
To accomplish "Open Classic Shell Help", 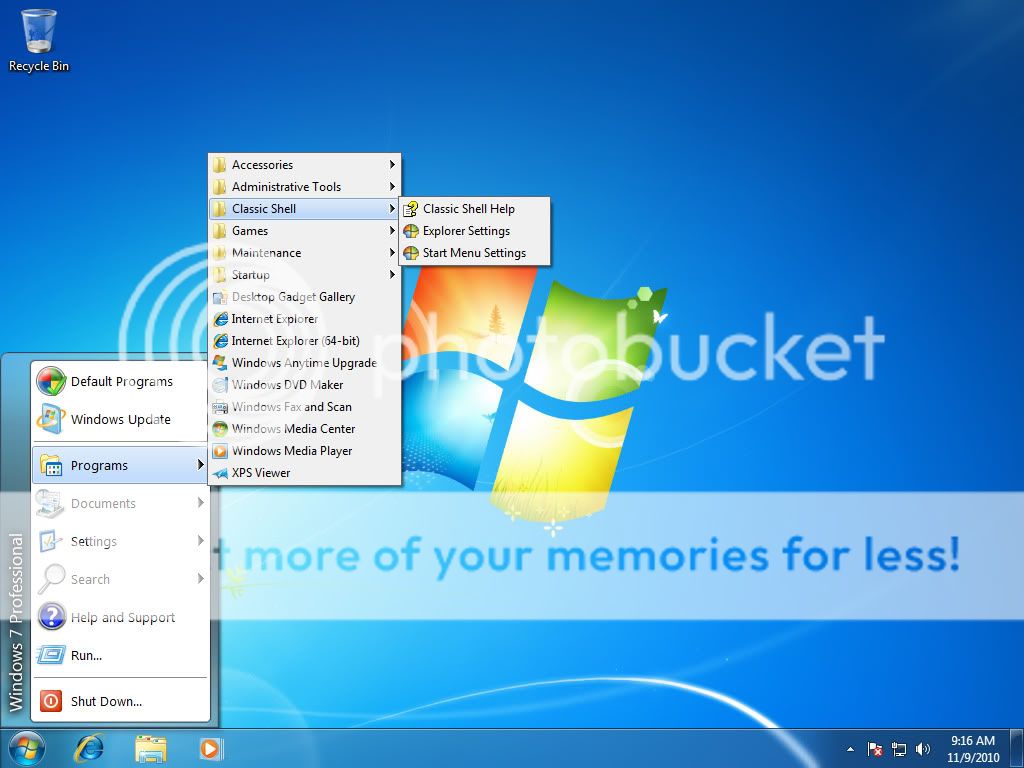I will click(468, 209).
